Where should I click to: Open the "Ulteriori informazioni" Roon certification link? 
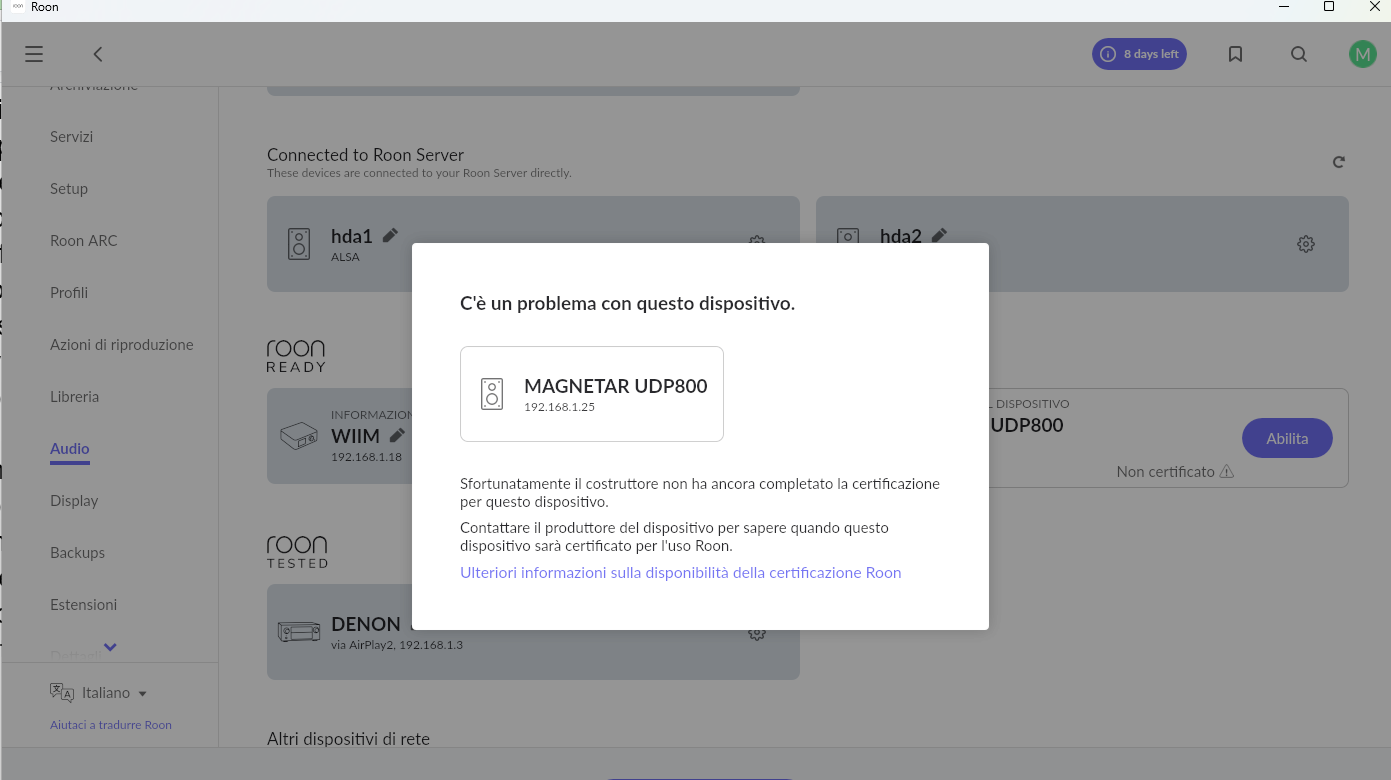[681, 573]
